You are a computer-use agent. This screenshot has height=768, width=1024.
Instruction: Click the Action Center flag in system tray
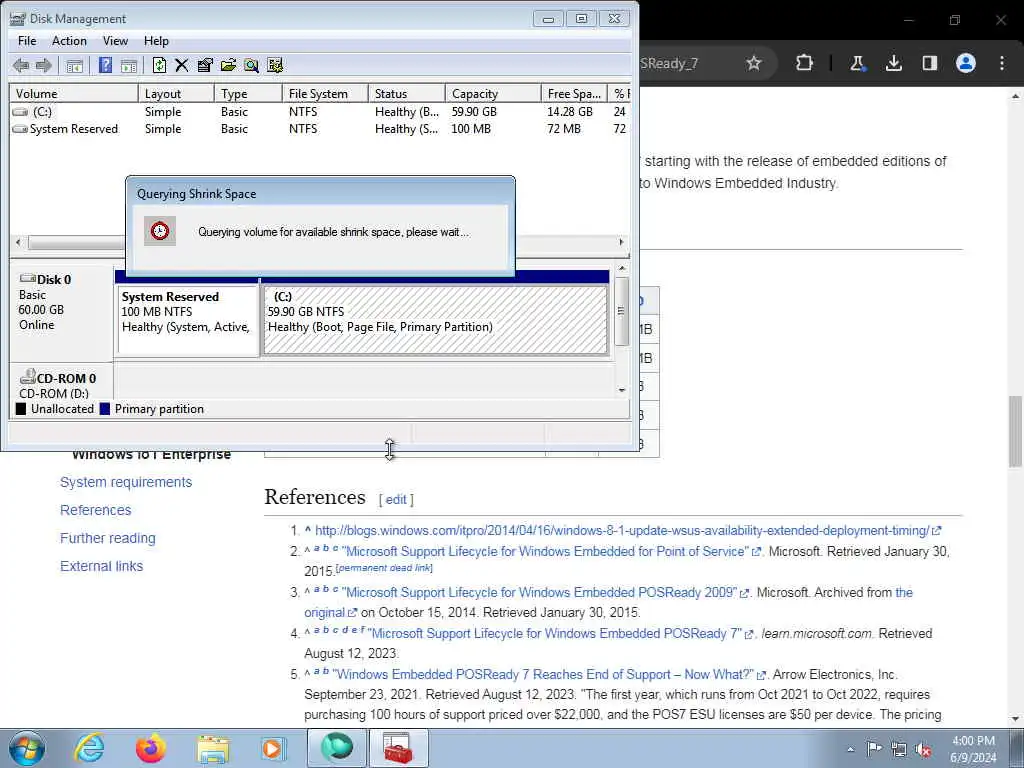tap(874, 749)
